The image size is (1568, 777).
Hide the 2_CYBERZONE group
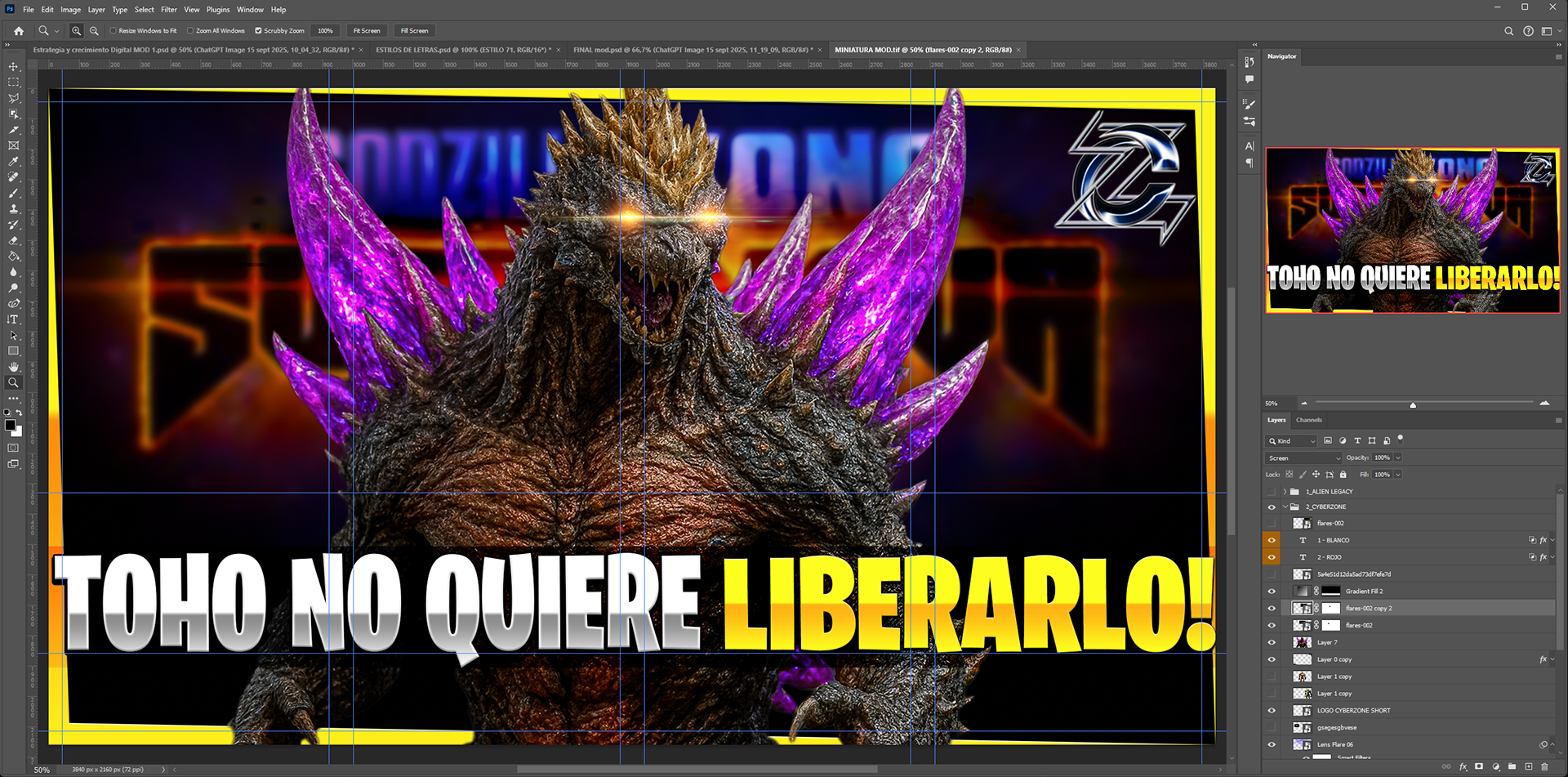(1271, 507)
